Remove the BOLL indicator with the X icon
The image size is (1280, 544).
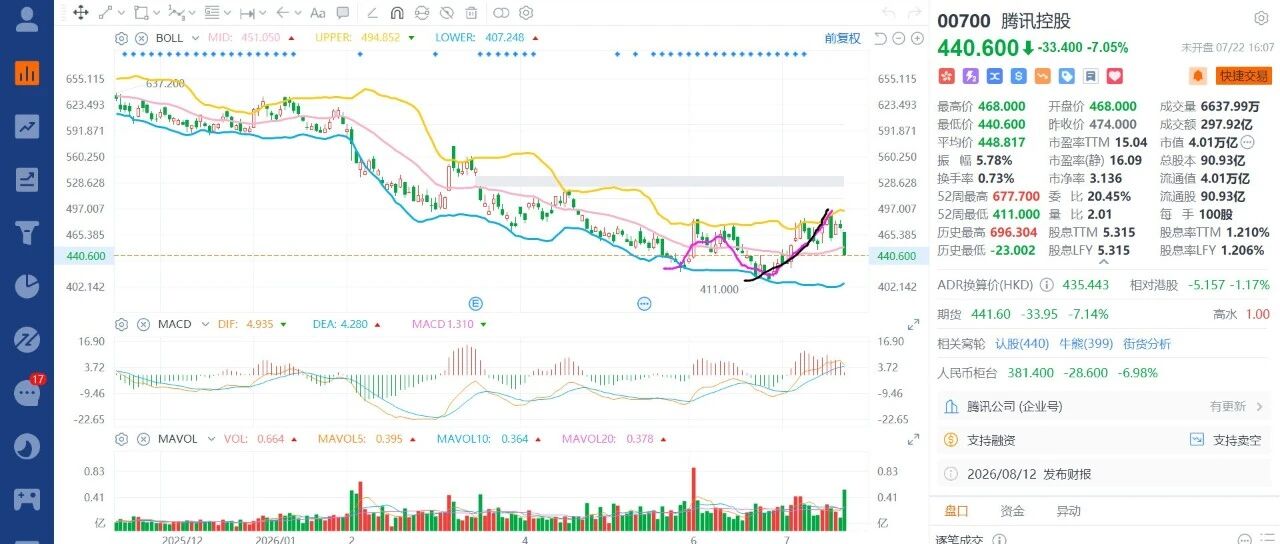(x=140, y=38)
